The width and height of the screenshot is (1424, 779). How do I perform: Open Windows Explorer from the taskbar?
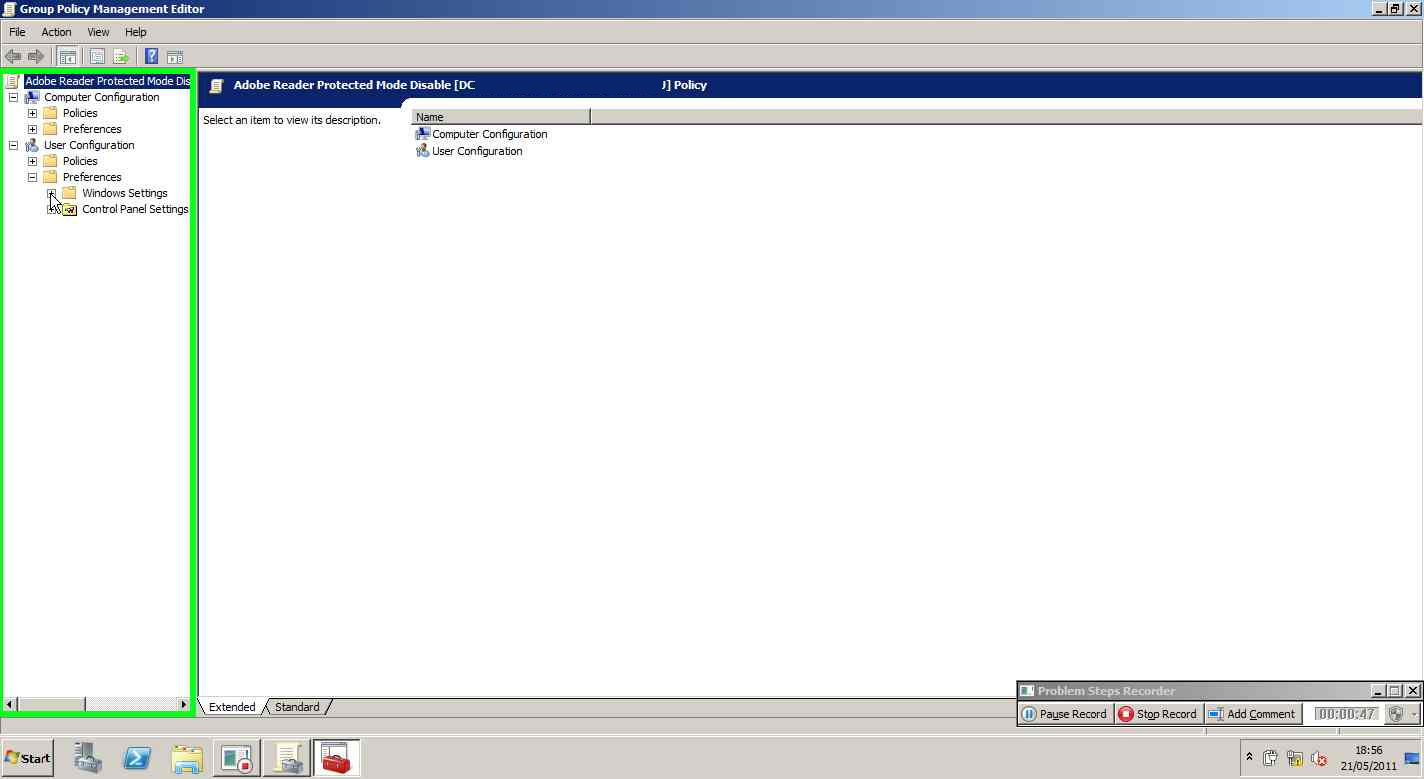click(187, 758)
